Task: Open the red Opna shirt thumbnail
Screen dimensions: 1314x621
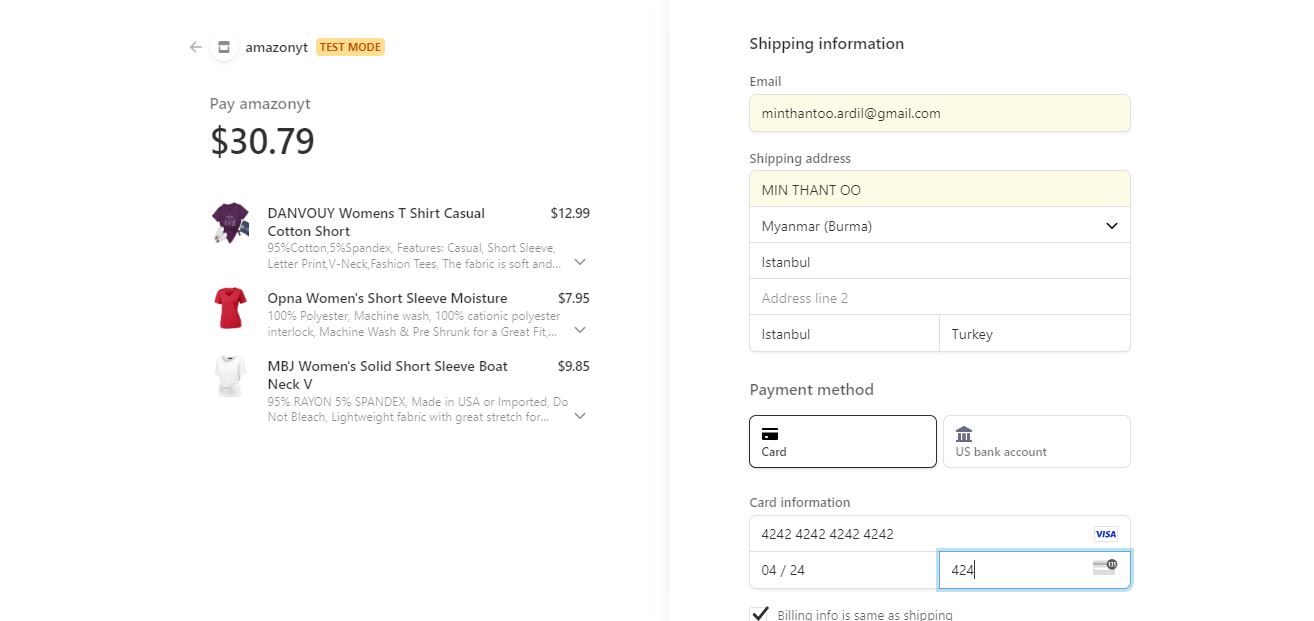Action: 230,308
